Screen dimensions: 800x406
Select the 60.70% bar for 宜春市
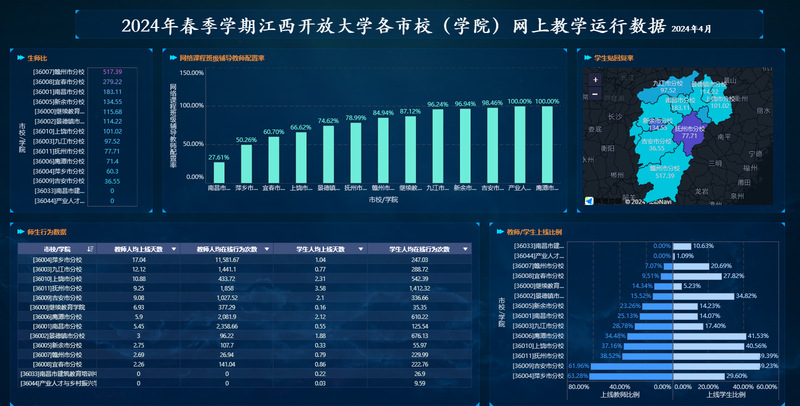pos(274,160)
